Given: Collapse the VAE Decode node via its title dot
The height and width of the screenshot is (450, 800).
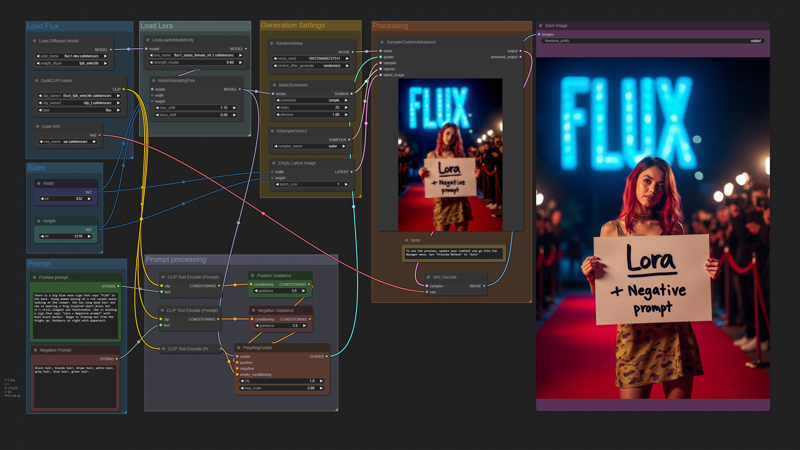Looking at the screenshot, I should (x=429, y=277).
